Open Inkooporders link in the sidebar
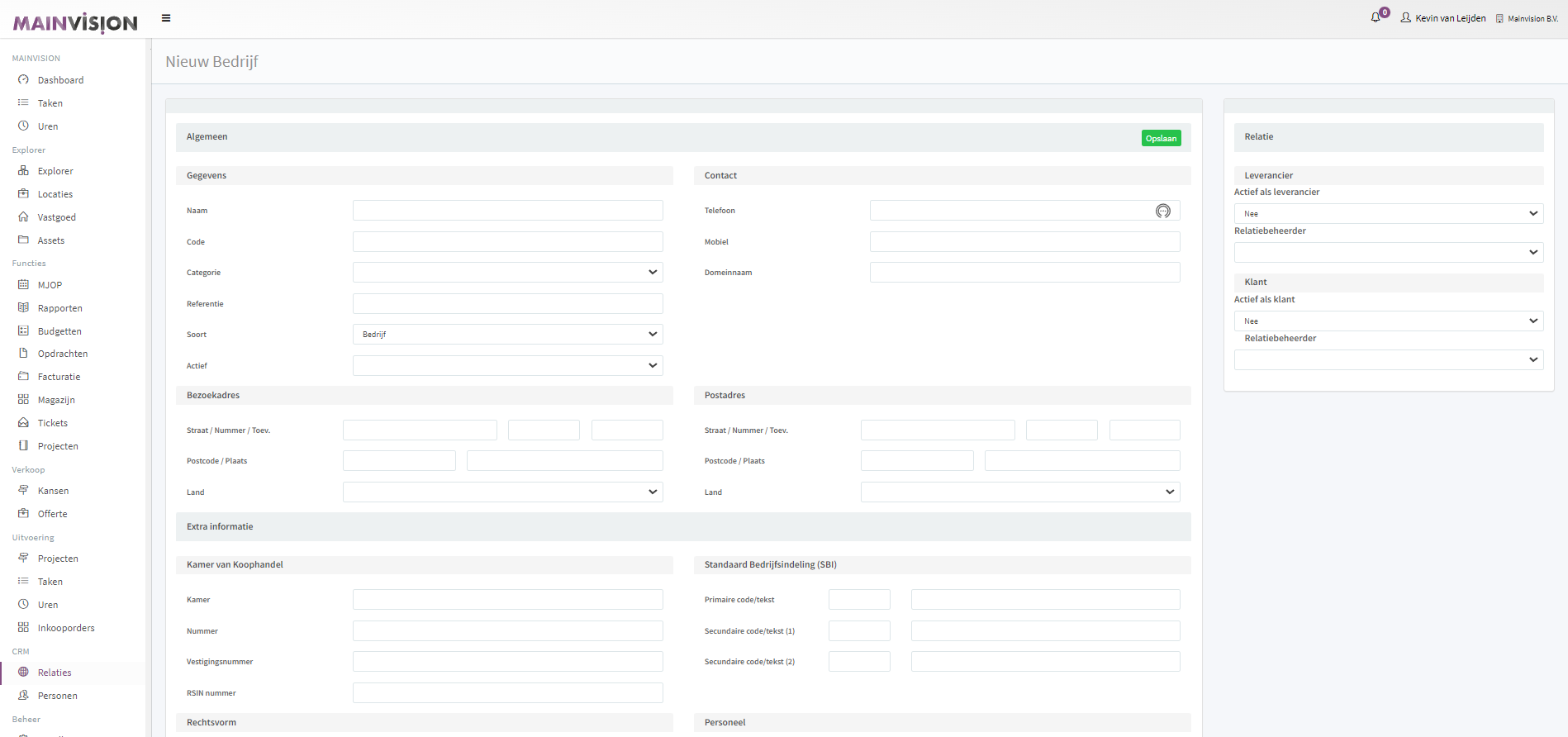 66,628
